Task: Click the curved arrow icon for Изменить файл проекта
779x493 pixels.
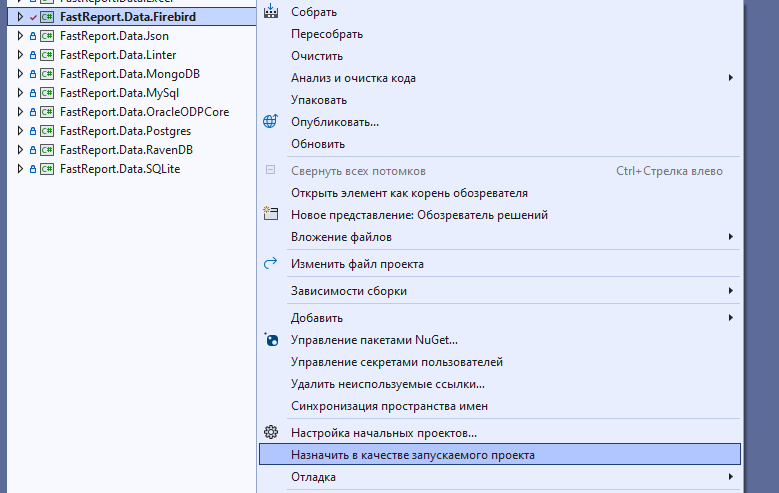Action: pyautogui.click(x=270, y=263)
